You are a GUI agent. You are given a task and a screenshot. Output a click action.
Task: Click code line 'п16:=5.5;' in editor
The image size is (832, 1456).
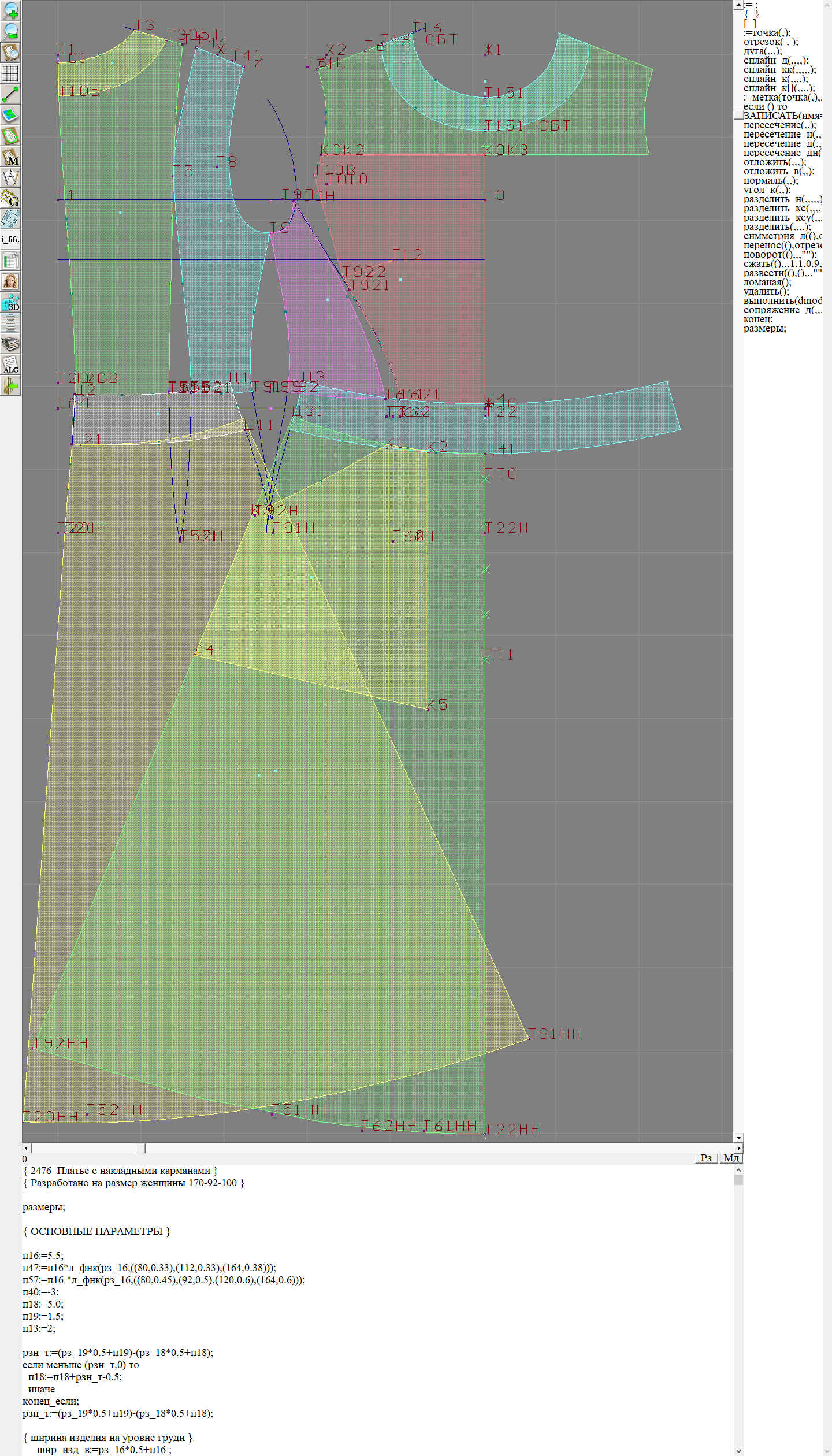pos(43,1256)
